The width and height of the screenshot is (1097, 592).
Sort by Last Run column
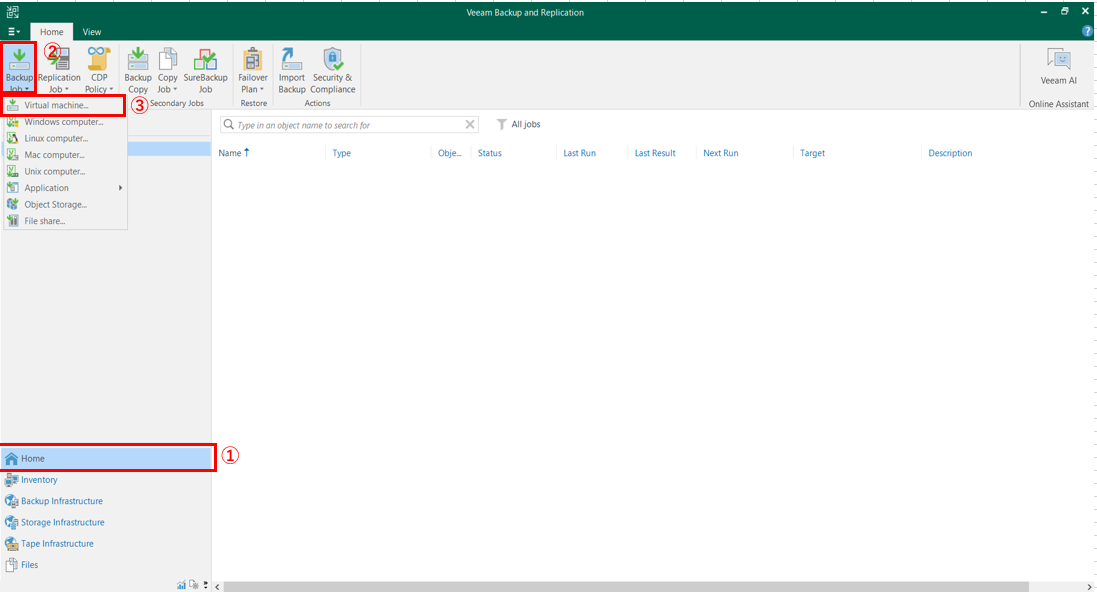(579, 153)
